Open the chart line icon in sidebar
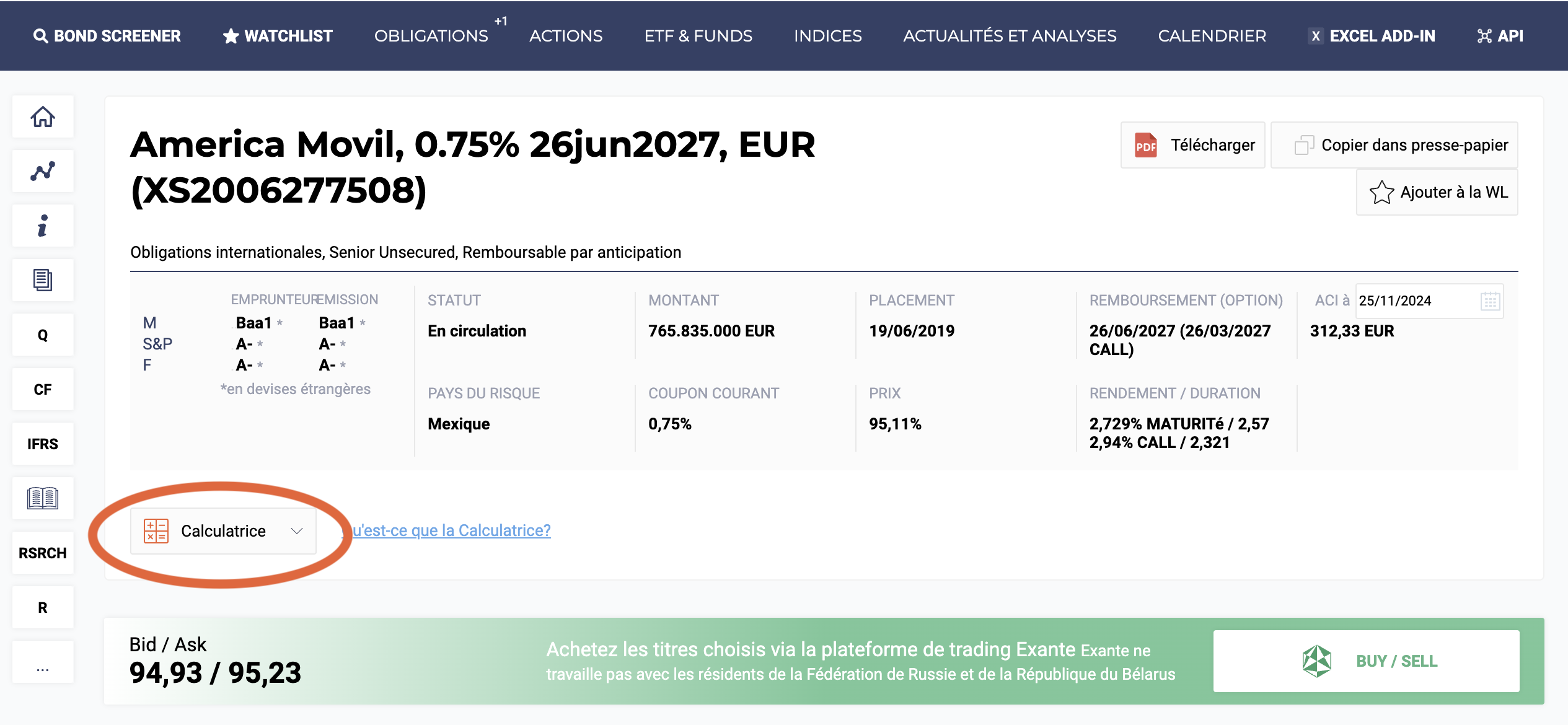Viewport: 1568px width, 725px height. pyautogui.click(x=43, y=171)
